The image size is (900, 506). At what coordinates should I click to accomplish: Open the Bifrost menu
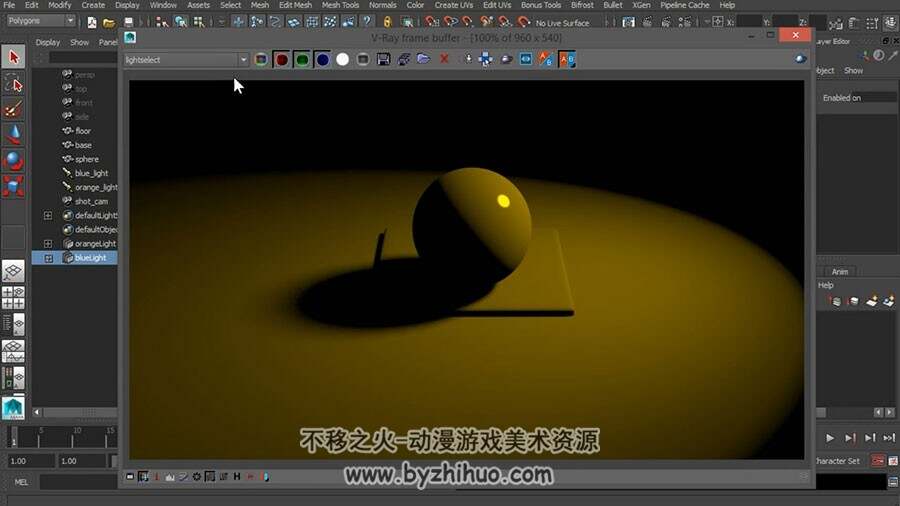(x=582, y=5)
